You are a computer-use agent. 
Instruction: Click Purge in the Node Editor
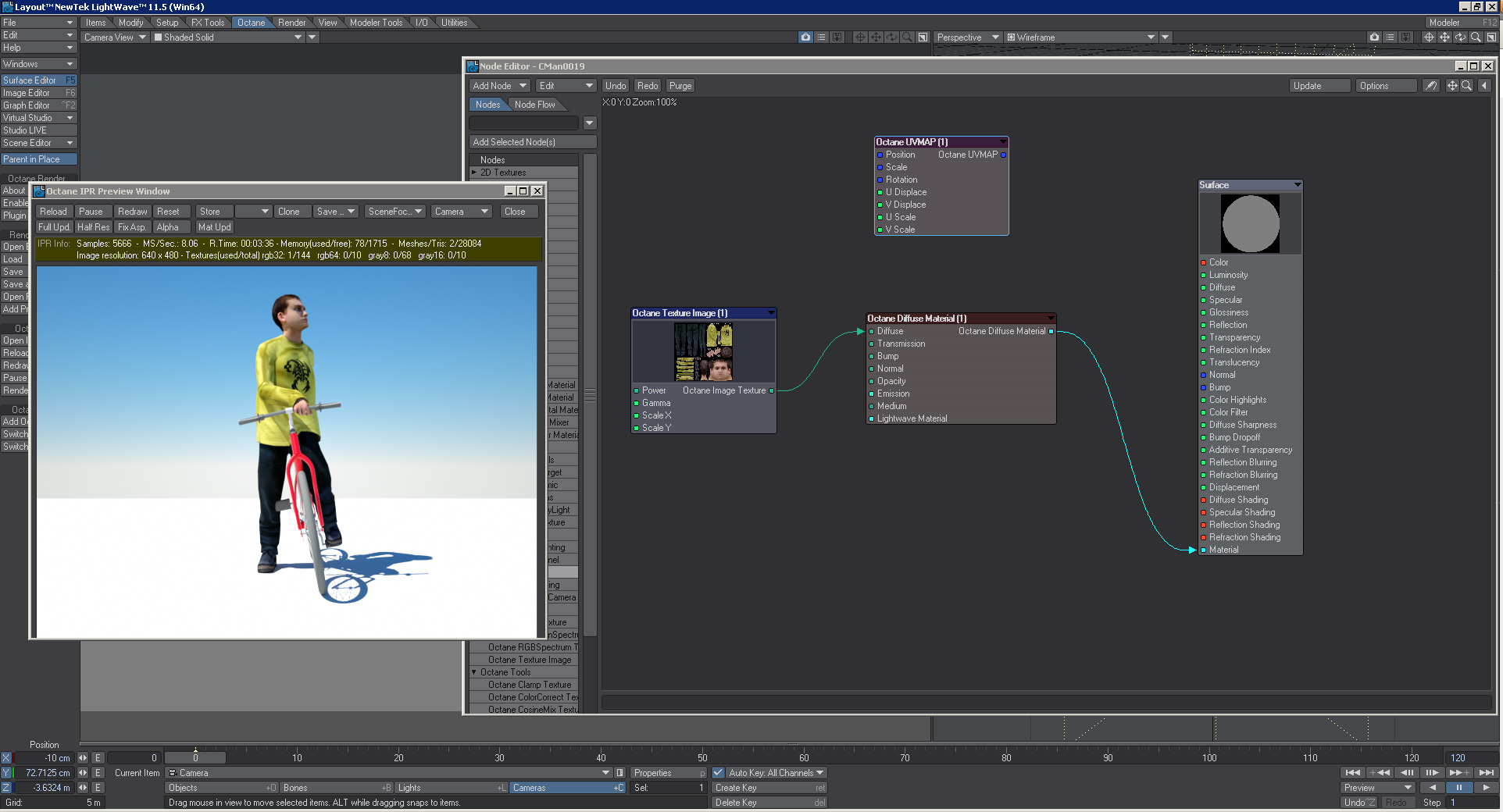tap(680, 86)
